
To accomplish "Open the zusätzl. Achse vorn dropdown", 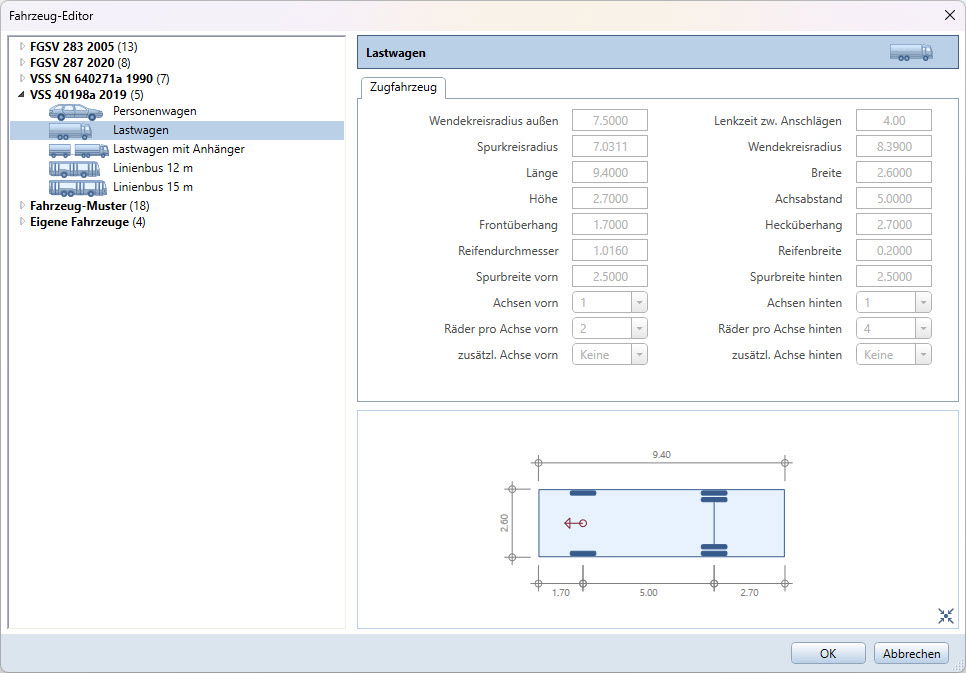I will click(639, 354).
